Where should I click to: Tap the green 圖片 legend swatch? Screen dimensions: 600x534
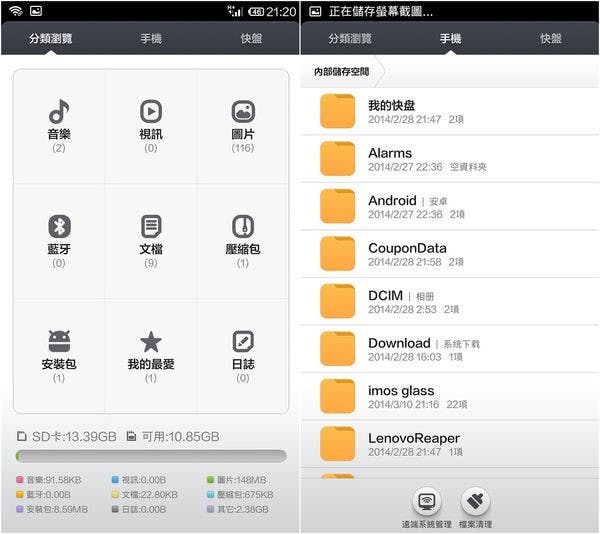(210, 480)
